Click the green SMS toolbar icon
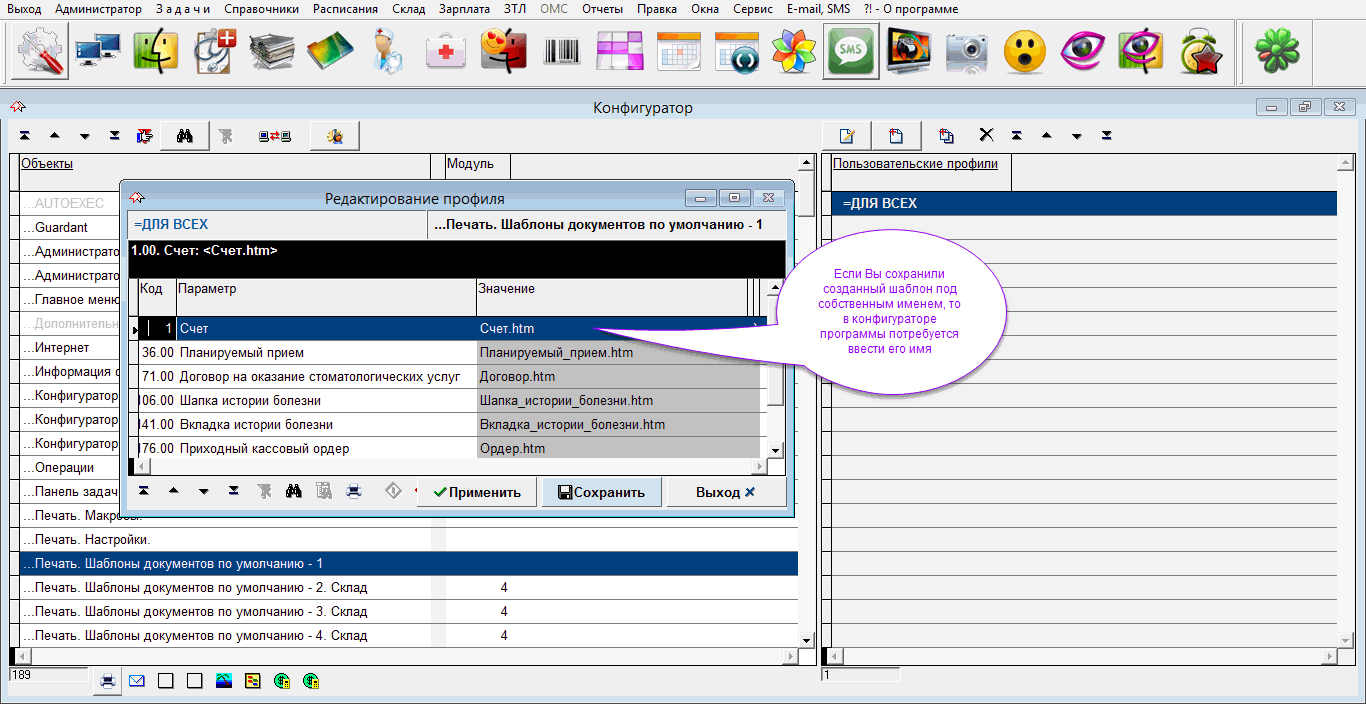The width and height of the screenshot is (1366, 704). 851,51
